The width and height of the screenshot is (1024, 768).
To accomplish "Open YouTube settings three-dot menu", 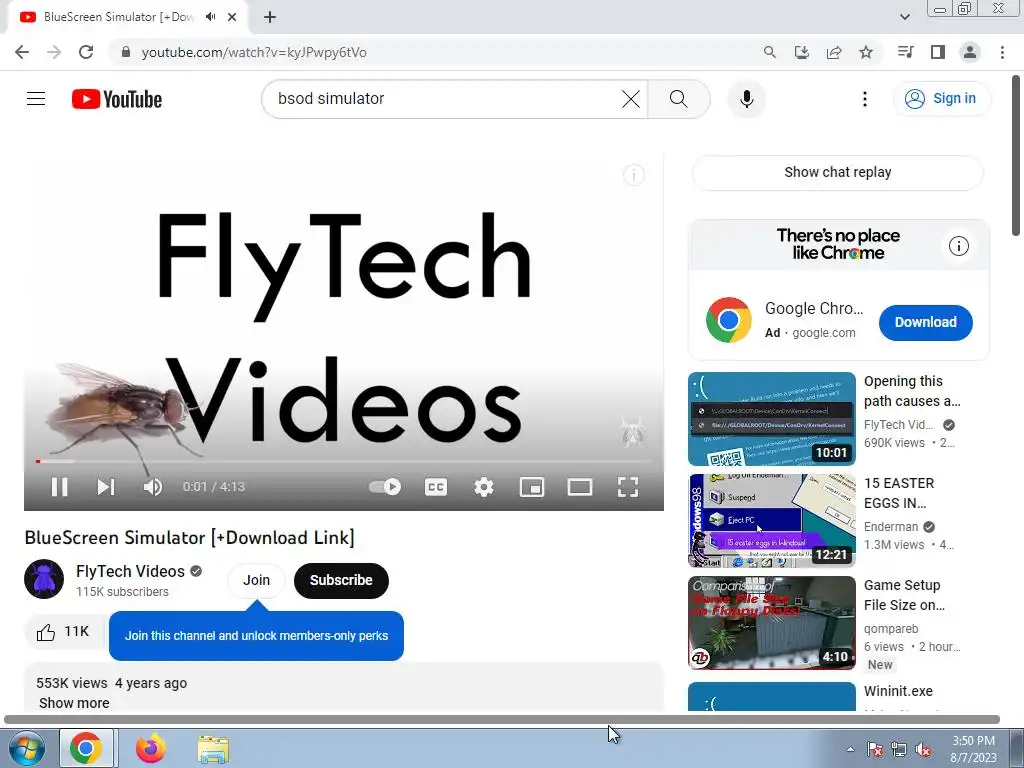I will (x=865, y=99).
